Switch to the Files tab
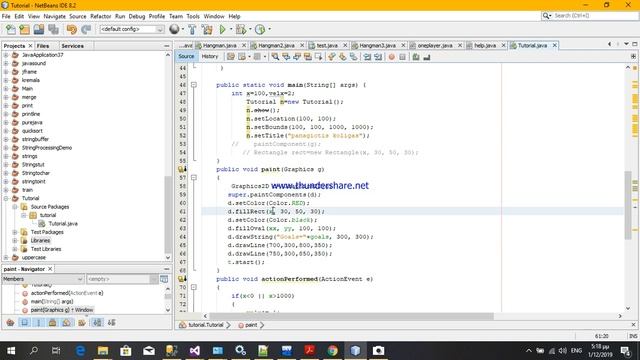 [43, 46]
